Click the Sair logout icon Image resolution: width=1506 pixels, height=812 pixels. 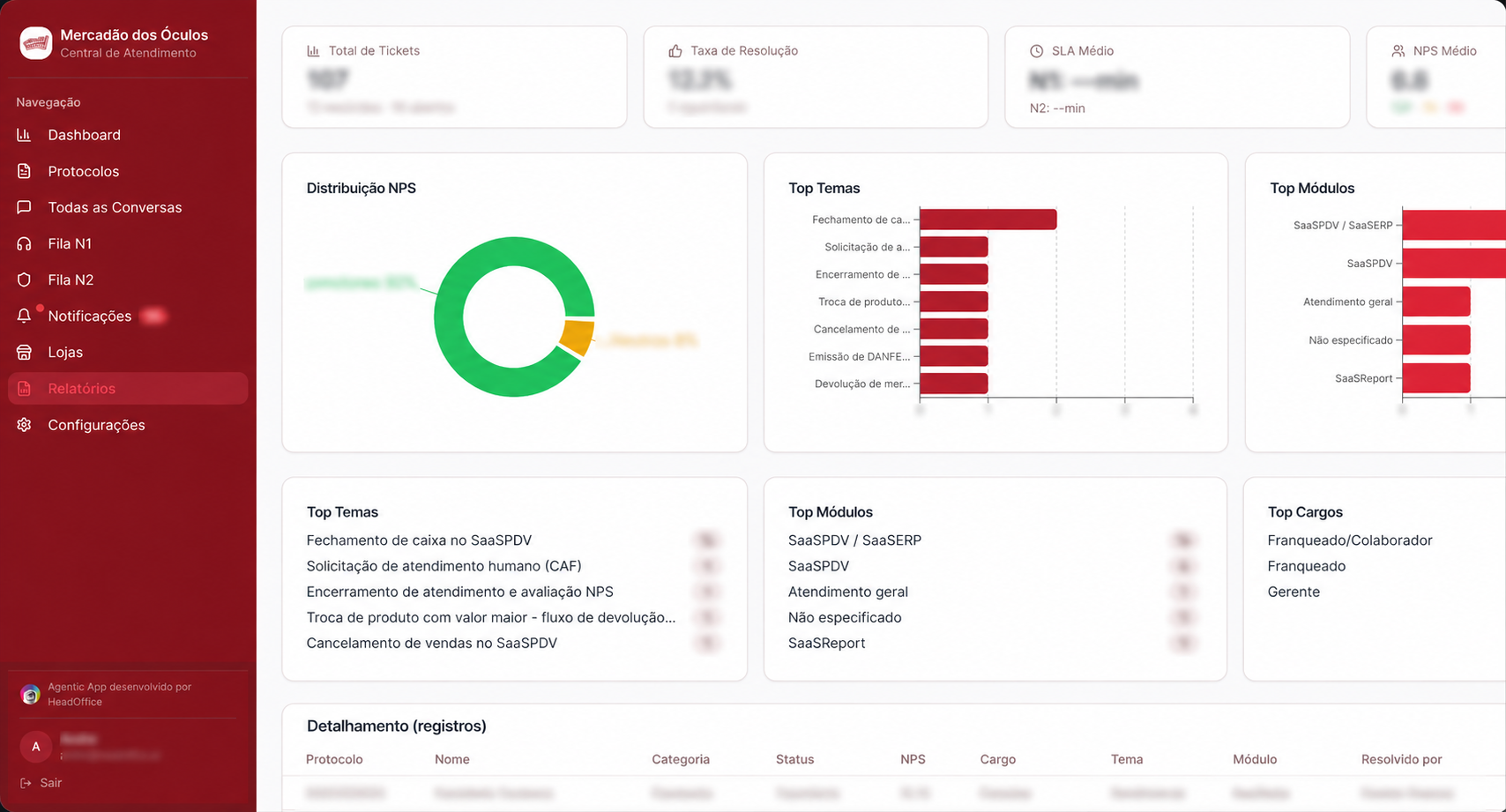point(26,783)
